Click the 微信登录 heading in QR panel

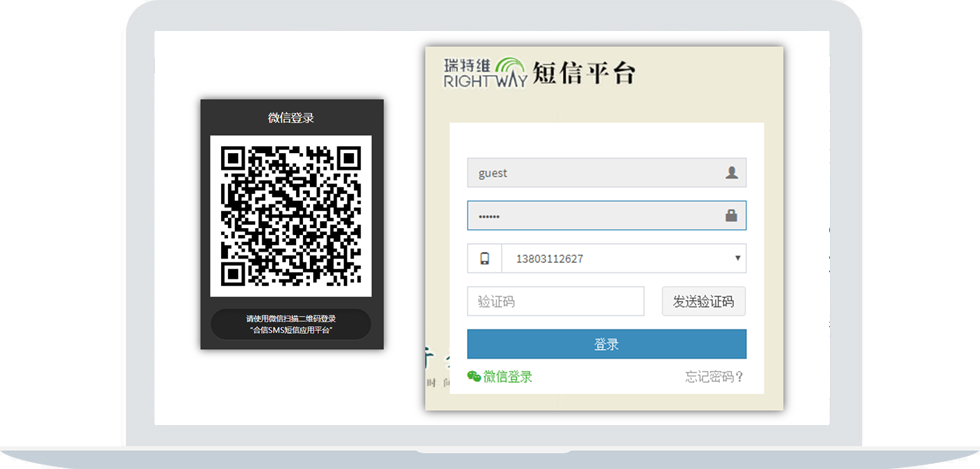pos(291,118)
